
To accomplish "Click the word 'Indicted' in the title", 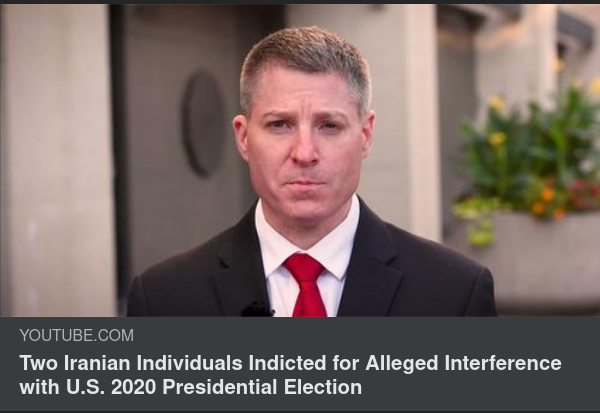I will [x=287, y=363].
